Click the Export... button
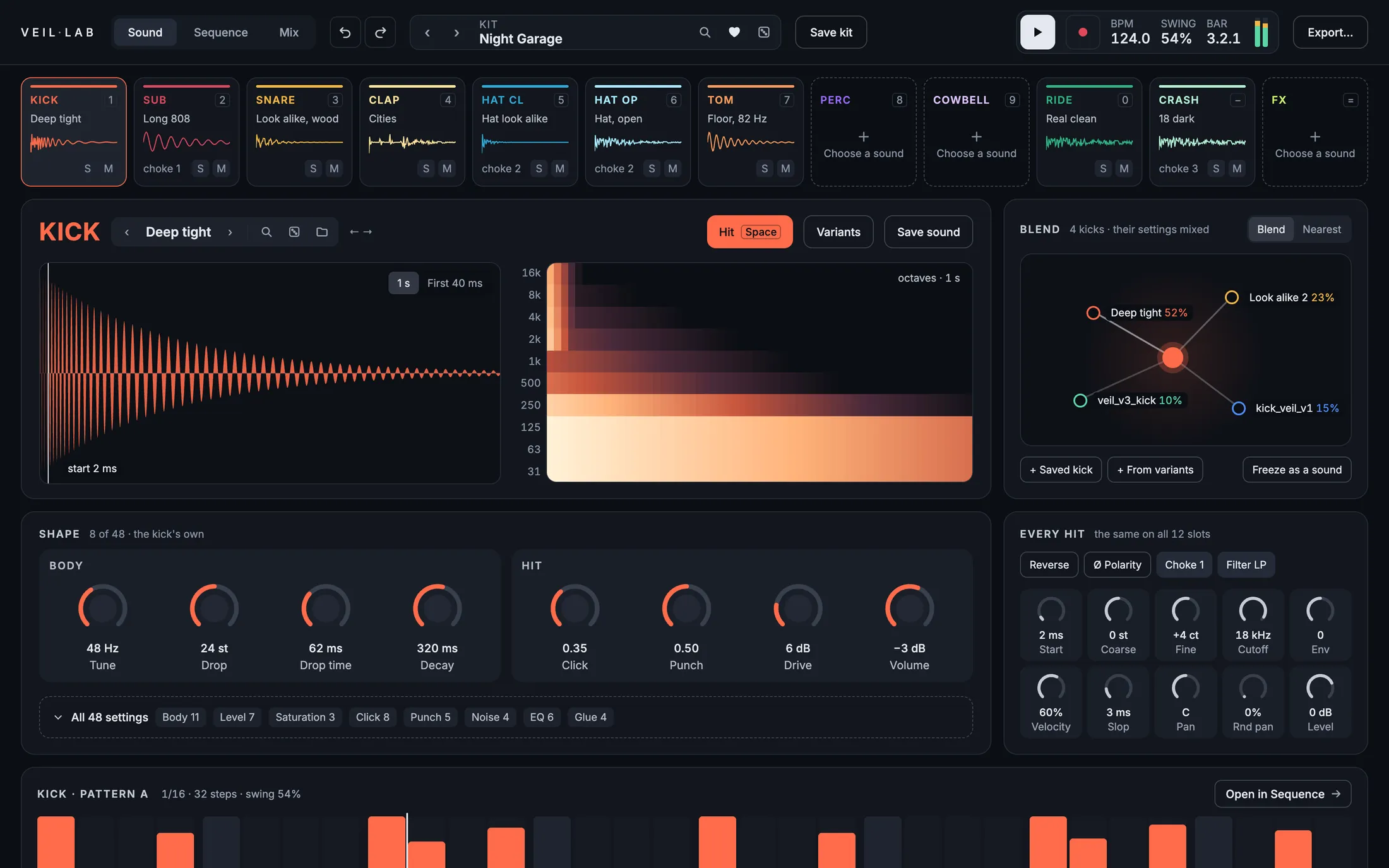 (1330, 32)
